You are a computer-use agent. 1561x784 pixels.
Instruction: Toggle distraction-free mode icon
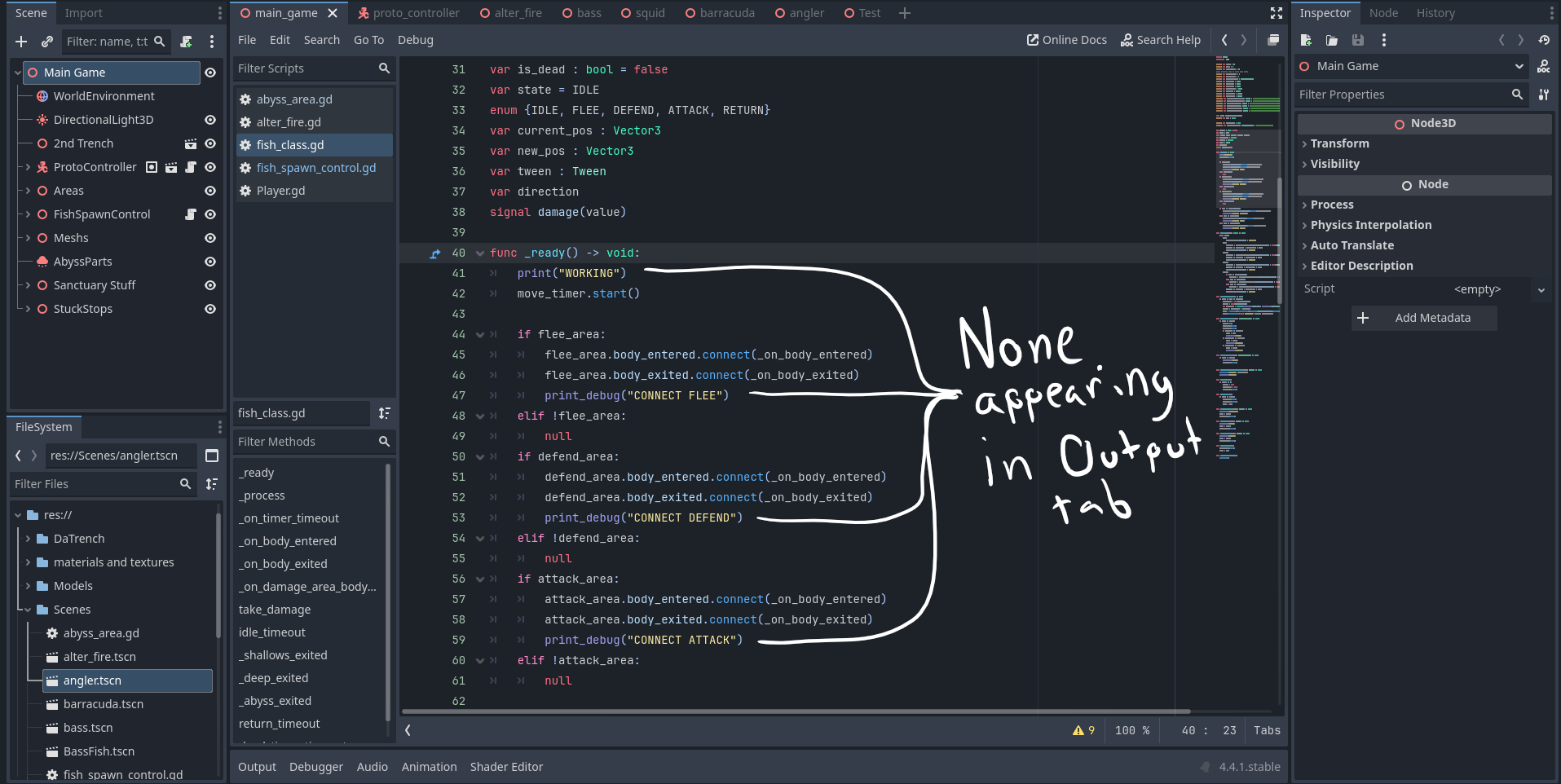click(x=1276, y=13)
